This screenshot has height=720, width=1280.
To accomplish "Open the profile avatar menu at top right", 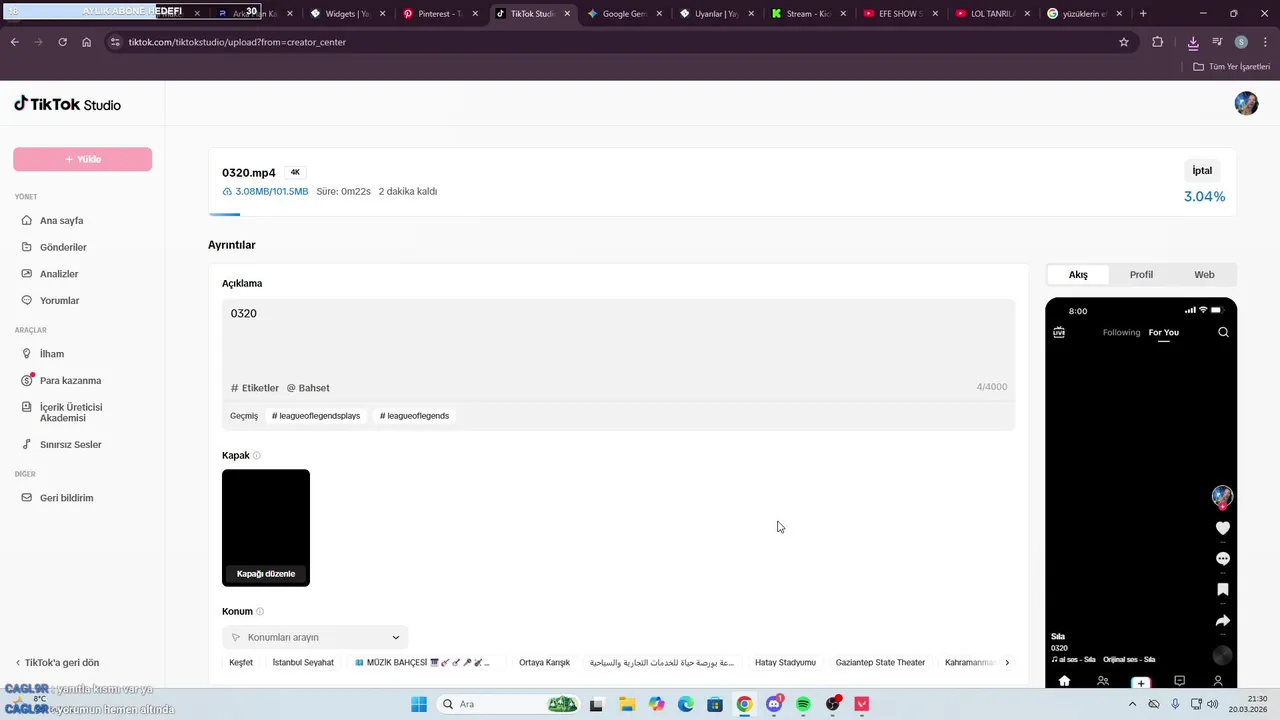I will pos(1246,103).
